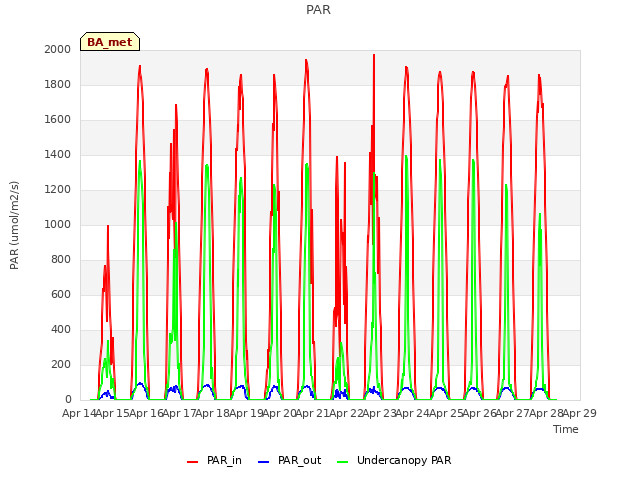Click the 1800 y-axis tick label

coord(58,84)
